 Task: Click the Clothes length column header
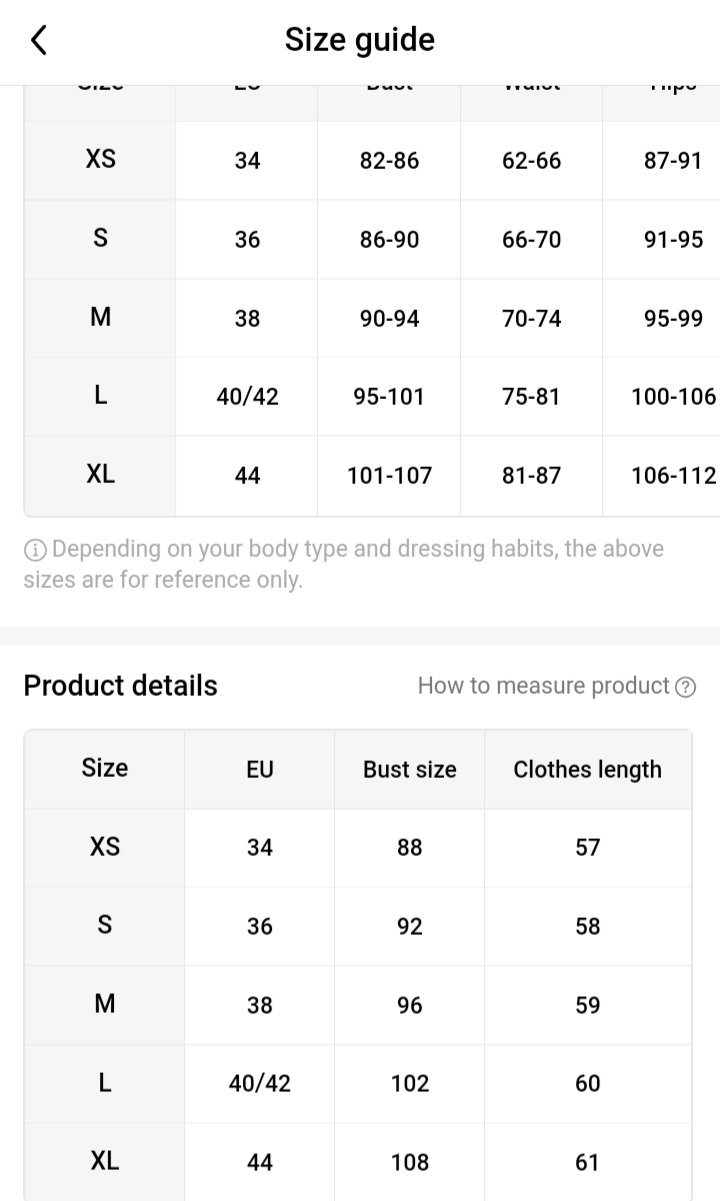coord(587,769)
